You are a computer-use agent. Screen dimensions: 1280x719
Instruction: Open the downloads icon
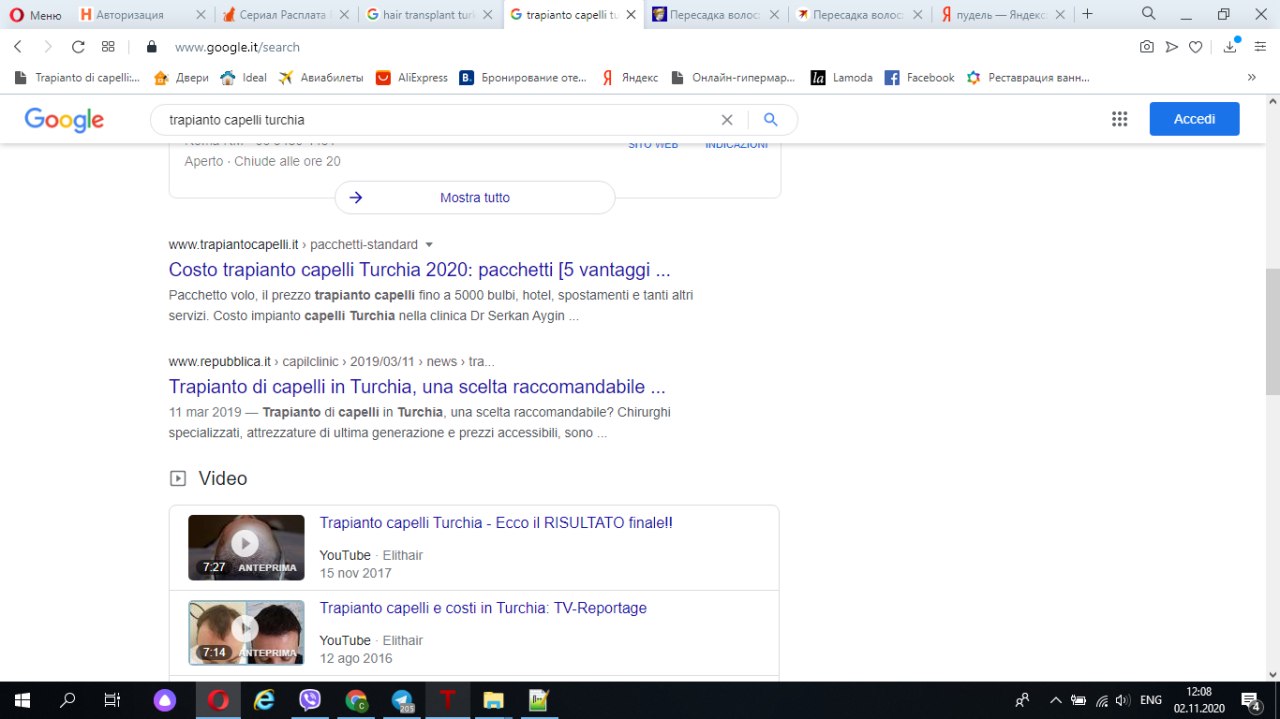[1231, 47]
